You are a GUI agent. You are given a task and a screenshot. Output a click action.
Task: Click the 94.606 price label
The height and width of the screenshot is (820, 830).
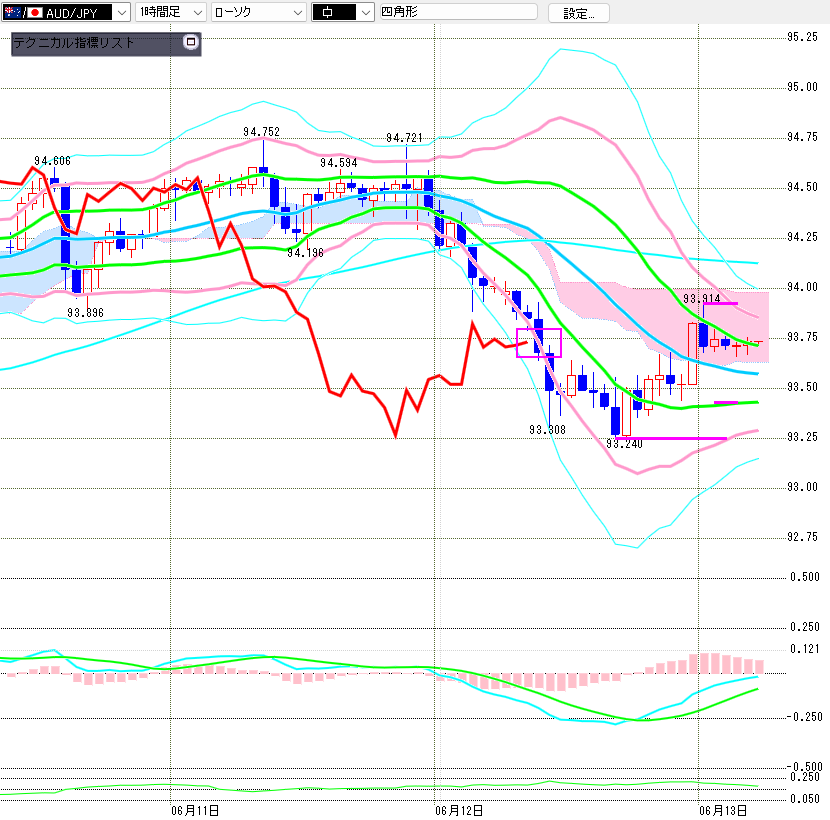(52, 161)
